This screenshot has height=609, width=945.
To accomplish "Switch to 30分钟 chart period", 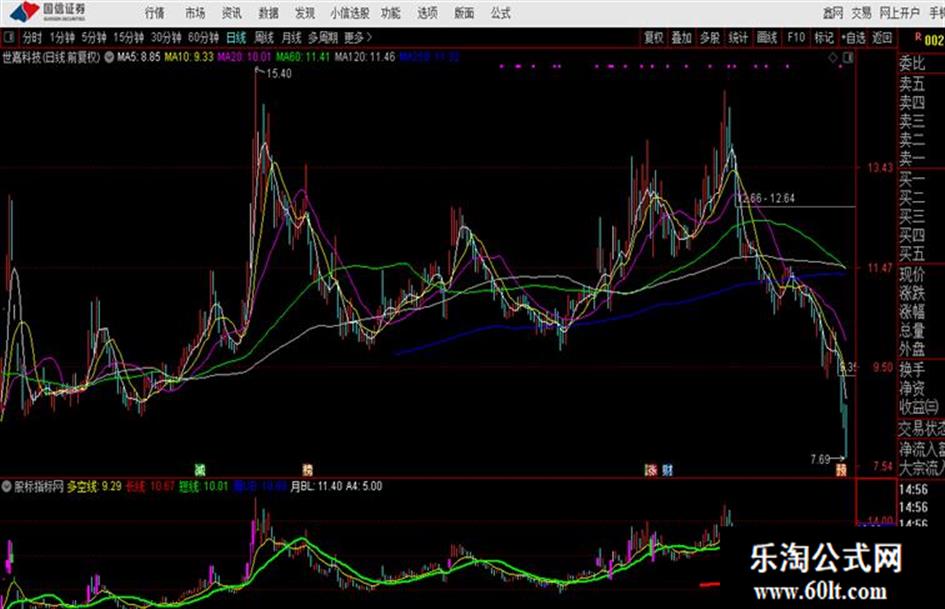I will tap(166, 37).
